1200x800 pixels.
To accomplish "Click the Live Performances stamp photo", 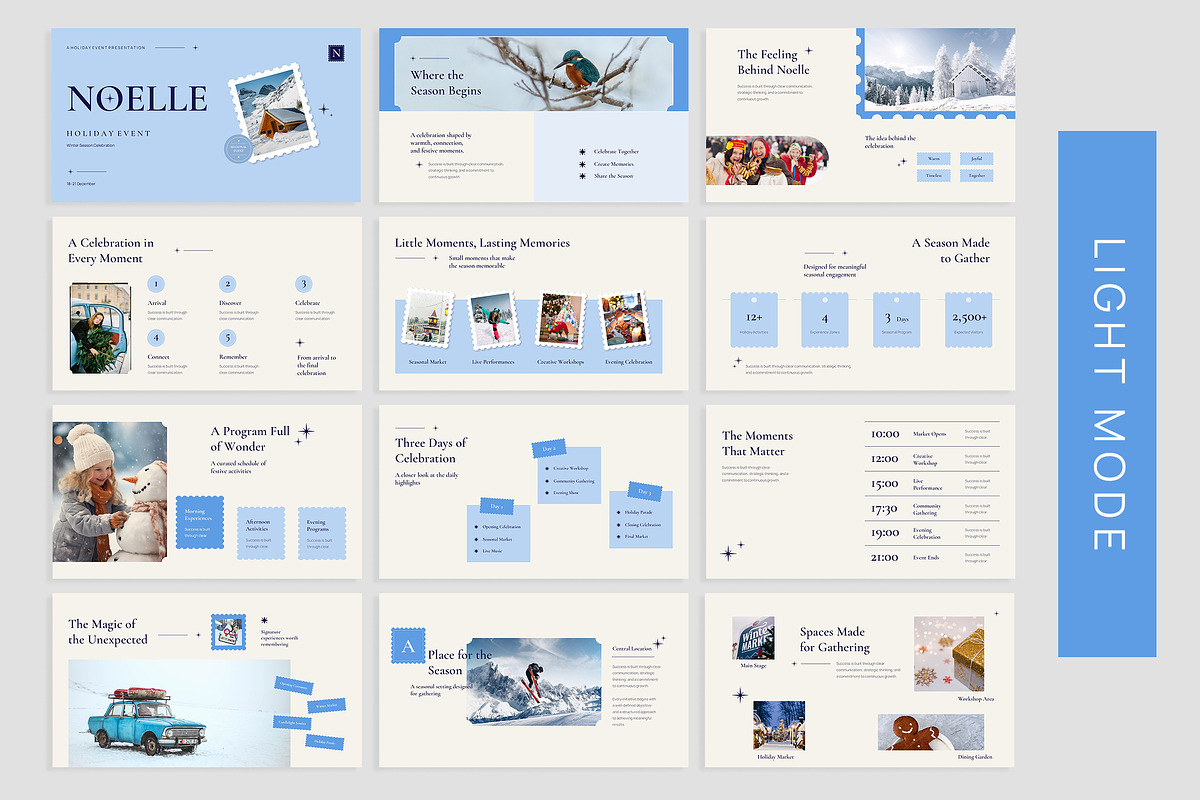I will coord(493,320).
